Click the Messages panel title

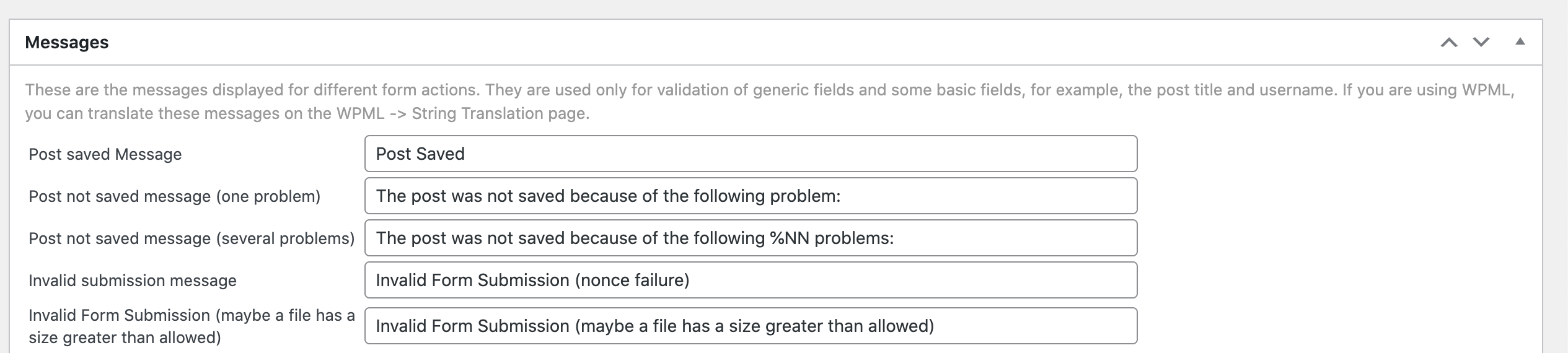pos(67,42)
